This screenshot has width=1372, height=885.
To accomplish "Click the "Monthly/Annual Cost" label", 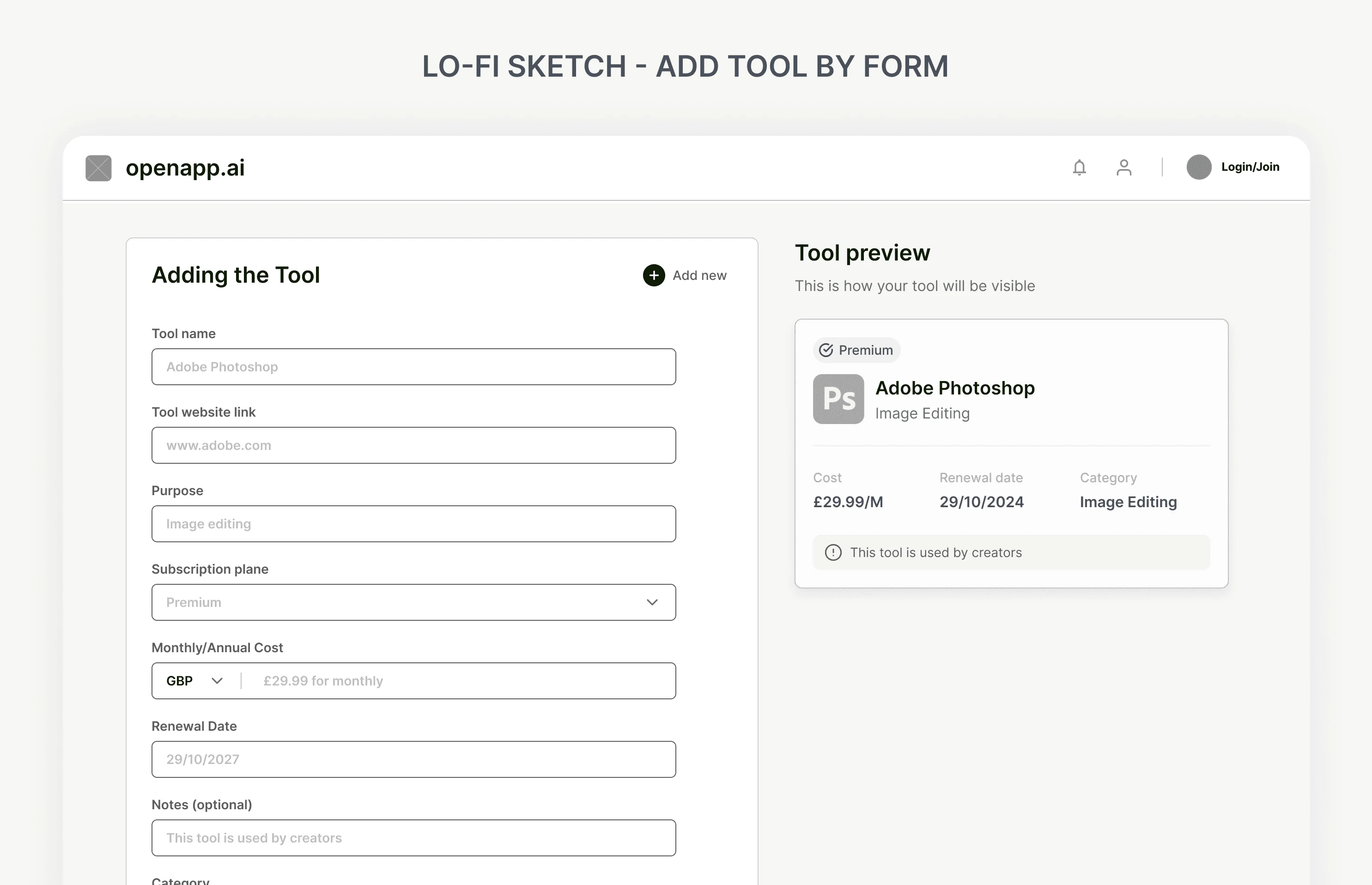I will [217, 648].
